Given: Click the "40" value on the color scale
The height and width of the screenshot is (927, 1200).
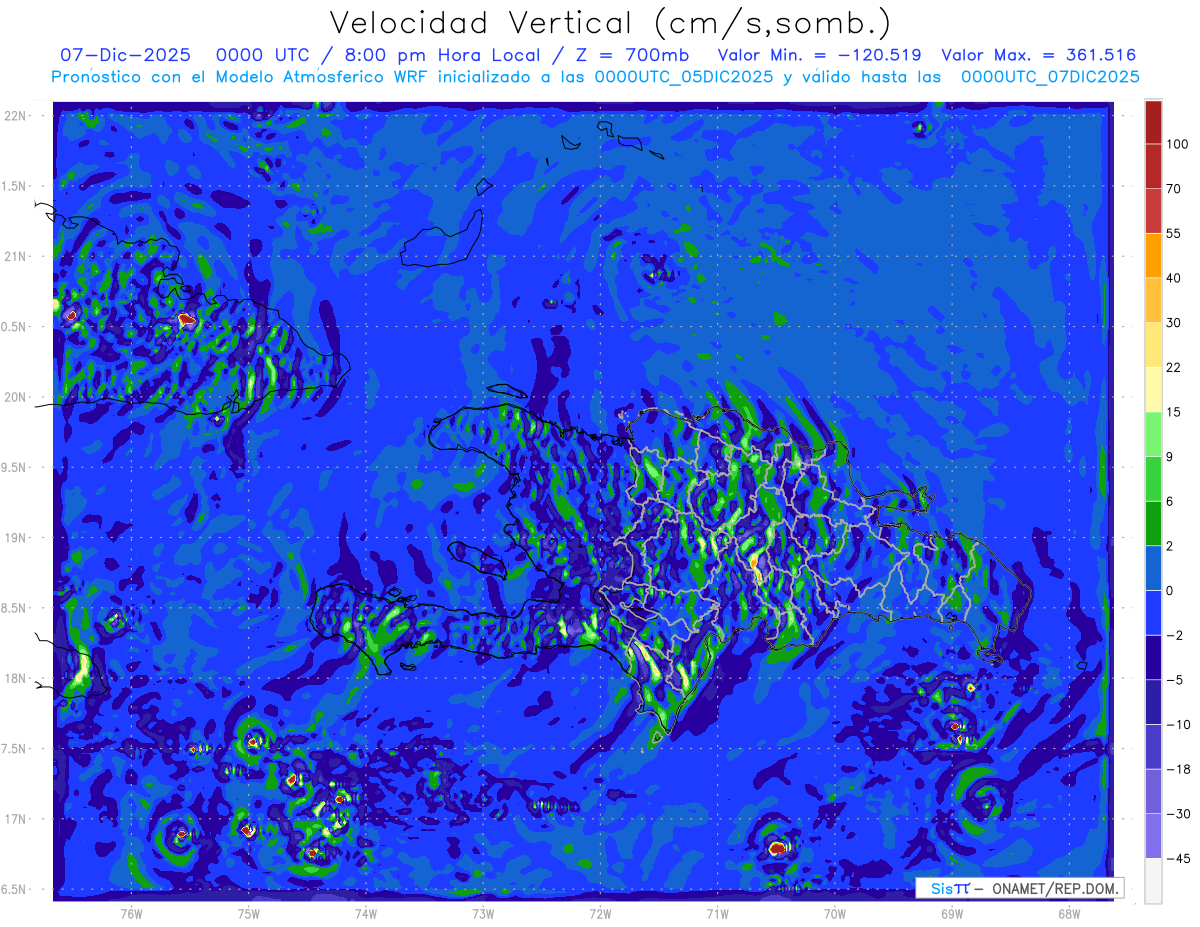Looking at the screenshot, I should tap(1174, 278).
